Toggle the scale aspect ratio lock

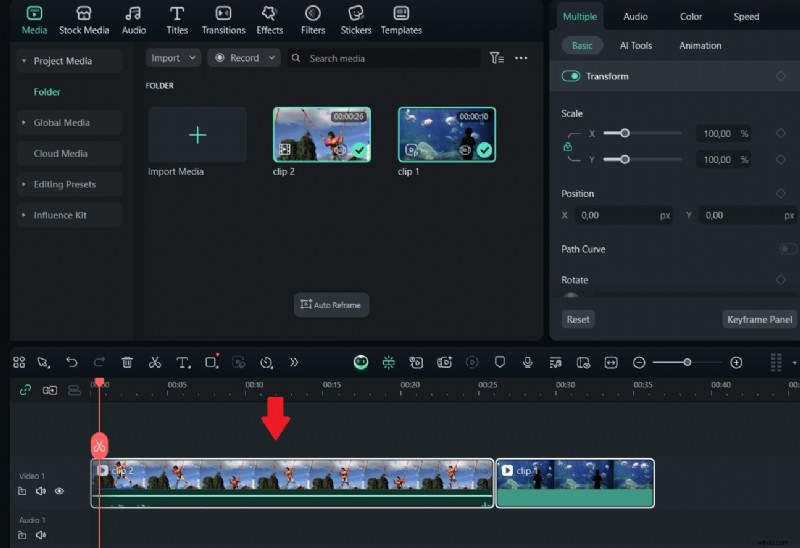point(567,147)
